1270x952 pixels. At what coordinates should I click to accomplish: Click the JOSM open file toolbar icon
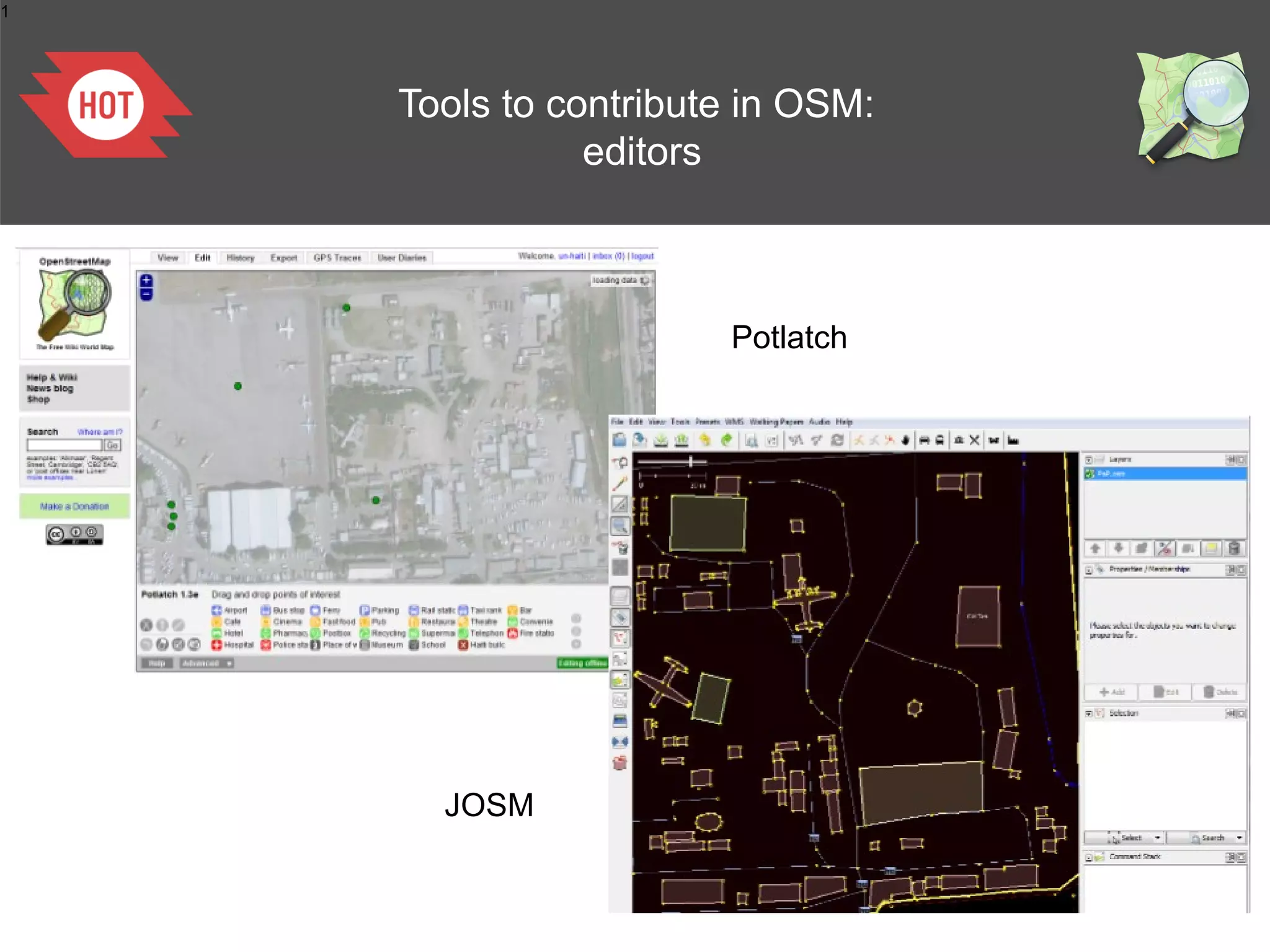(x=619, y=440)
